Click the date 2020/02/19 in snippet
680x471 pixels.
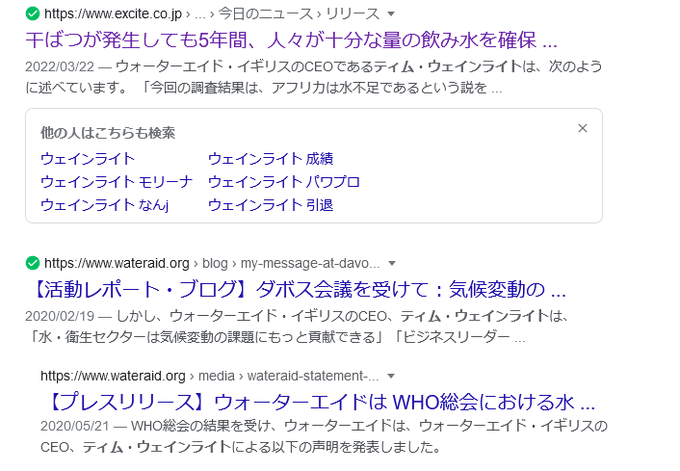[59, 316]
